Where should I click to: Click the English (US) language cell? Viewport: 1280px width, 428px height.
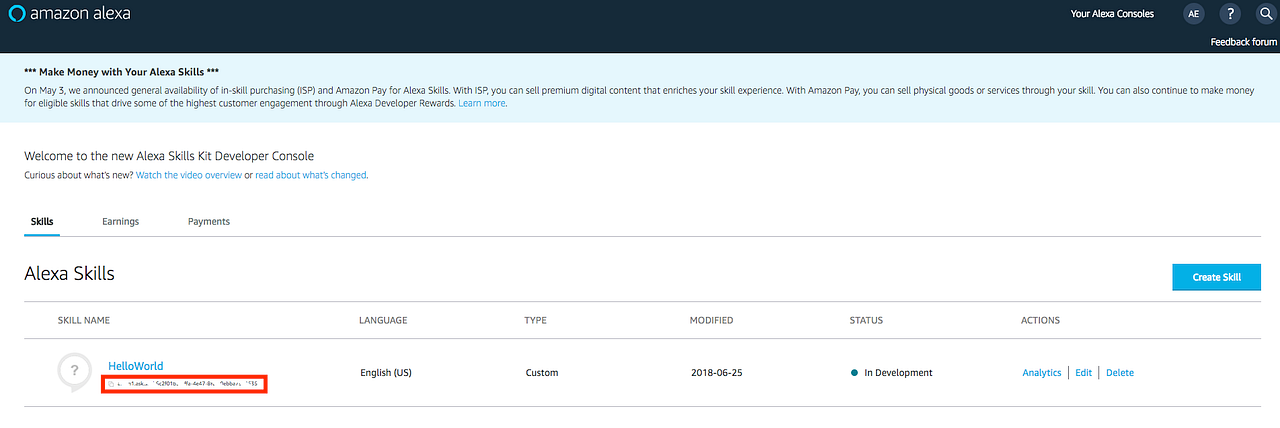[386, 373]
